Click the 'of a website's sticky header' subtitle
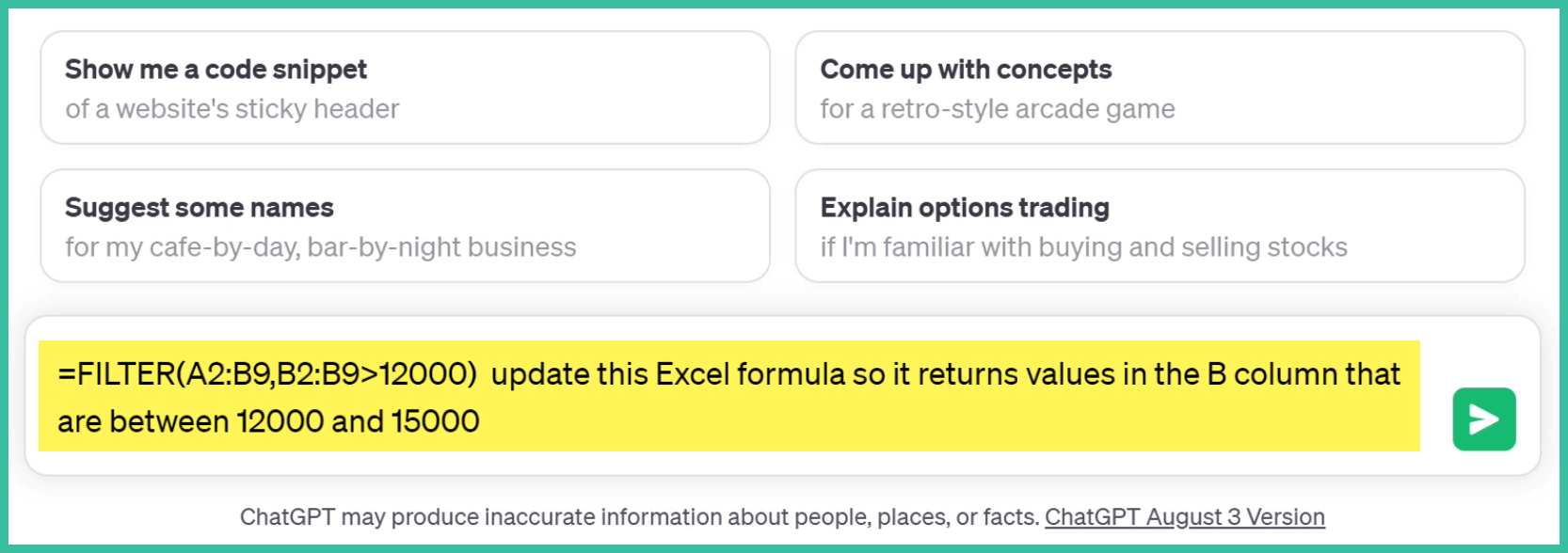The height and width of the screenshot is (553, 1568). (x=232, y=109)
